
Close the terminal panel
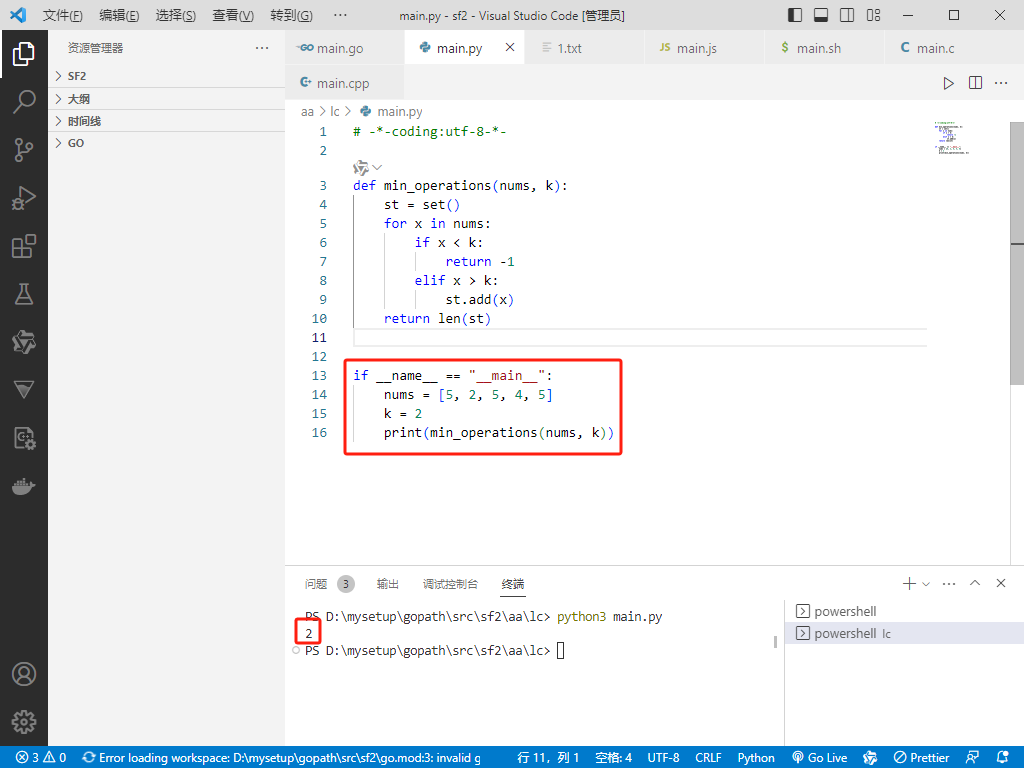click(1001, 583)
